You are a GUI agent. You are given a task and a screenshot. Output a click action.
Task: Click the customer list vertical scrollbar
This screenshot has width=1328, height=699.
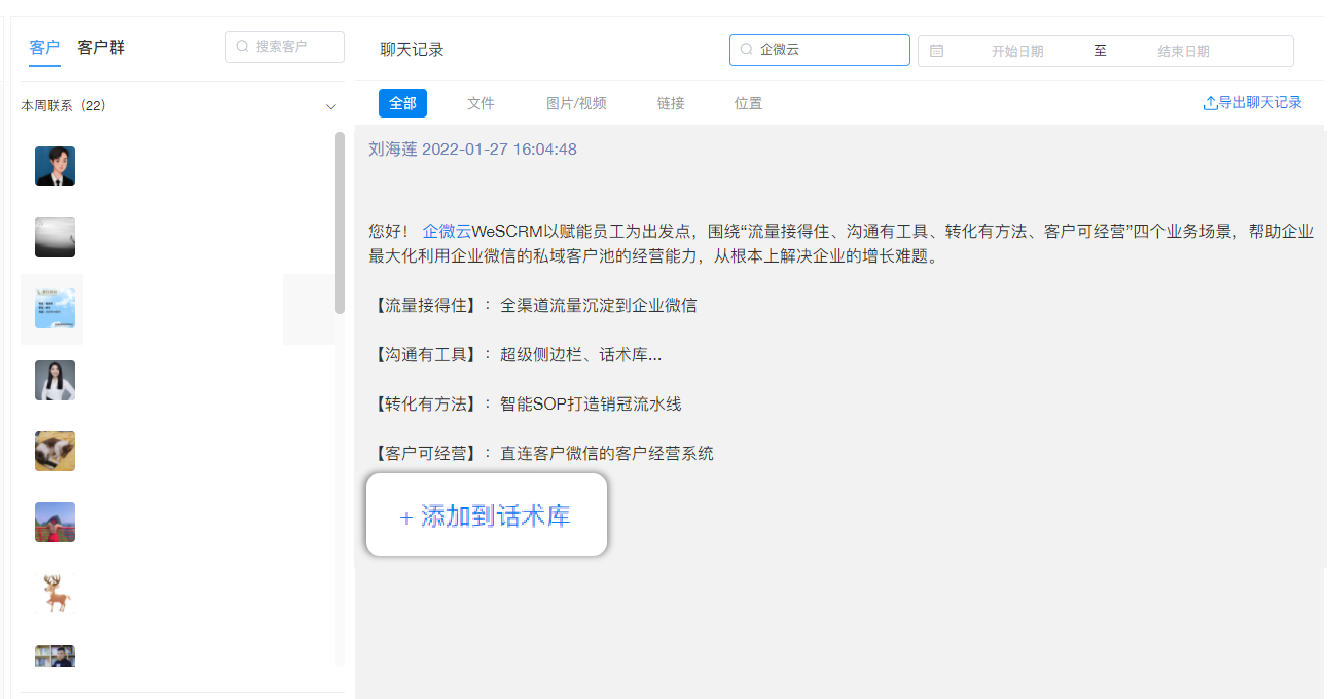pyautogui.click(x=340, y=223)
